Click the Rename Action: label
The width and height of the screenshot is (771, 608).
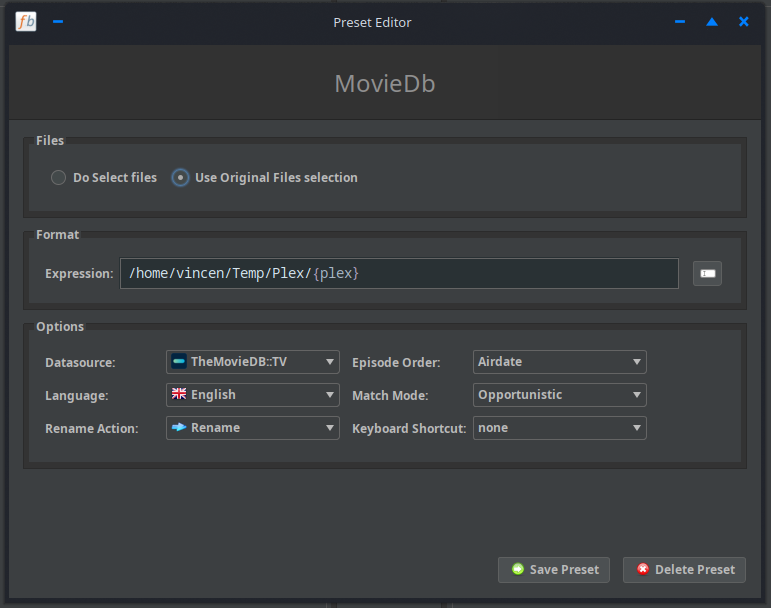[92, 429]
